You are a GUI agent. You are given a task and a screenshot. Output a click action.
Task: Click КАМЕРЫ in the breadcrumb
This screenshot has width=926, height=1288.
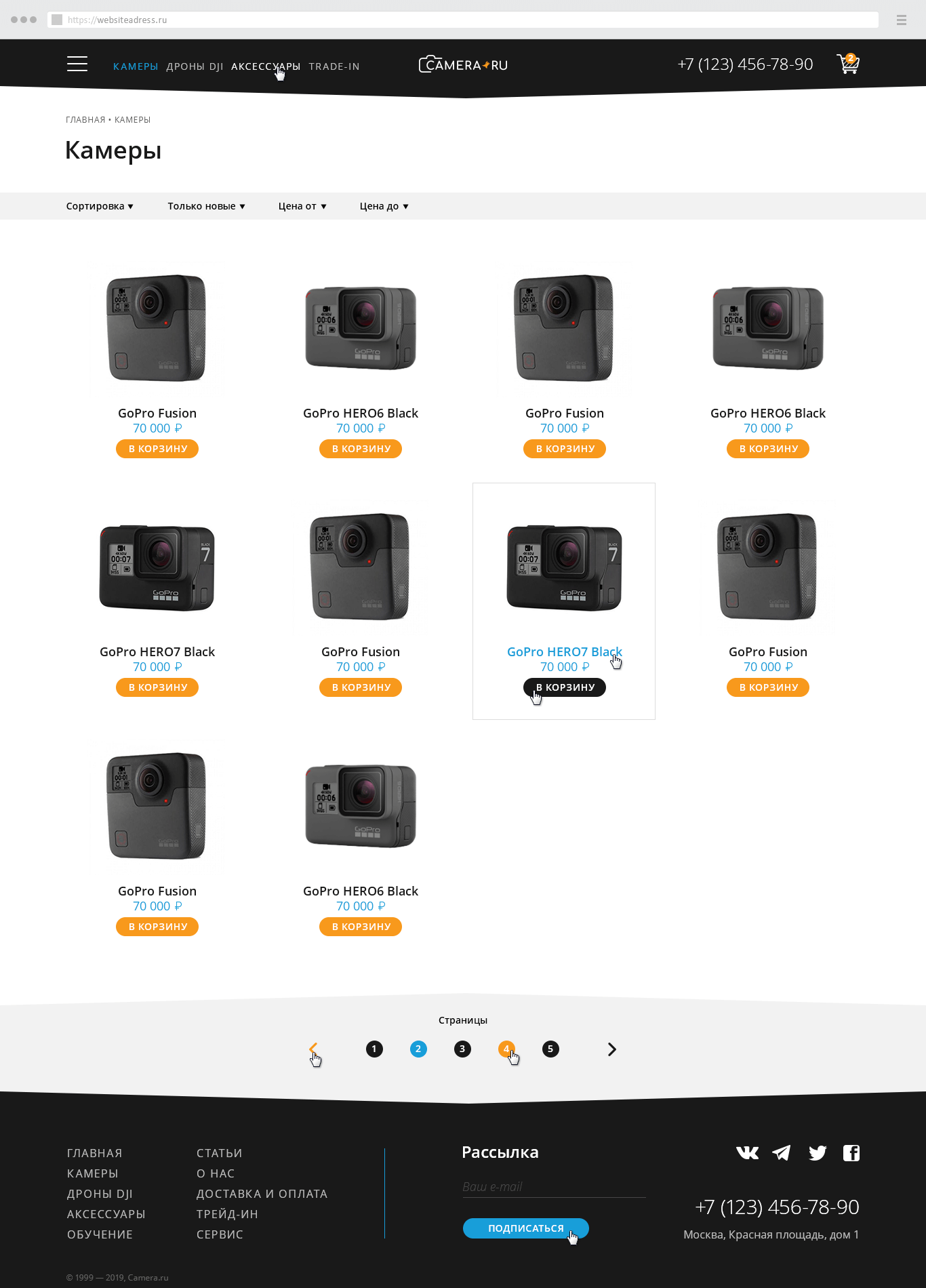[x=133, y=120]
